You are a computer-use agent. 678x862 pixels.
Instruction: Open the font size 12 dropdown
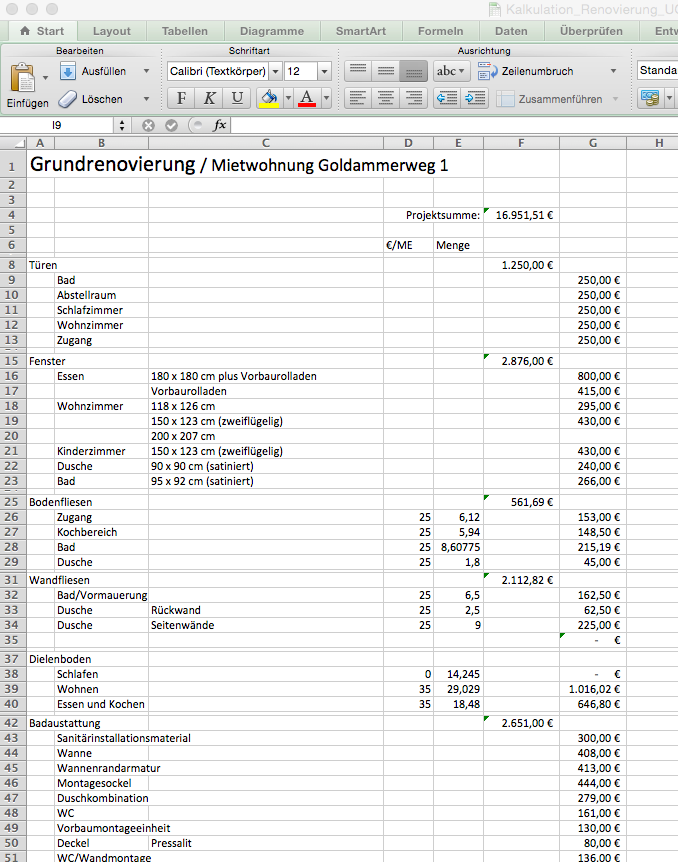pyautogui.click(x=324, y=72)
